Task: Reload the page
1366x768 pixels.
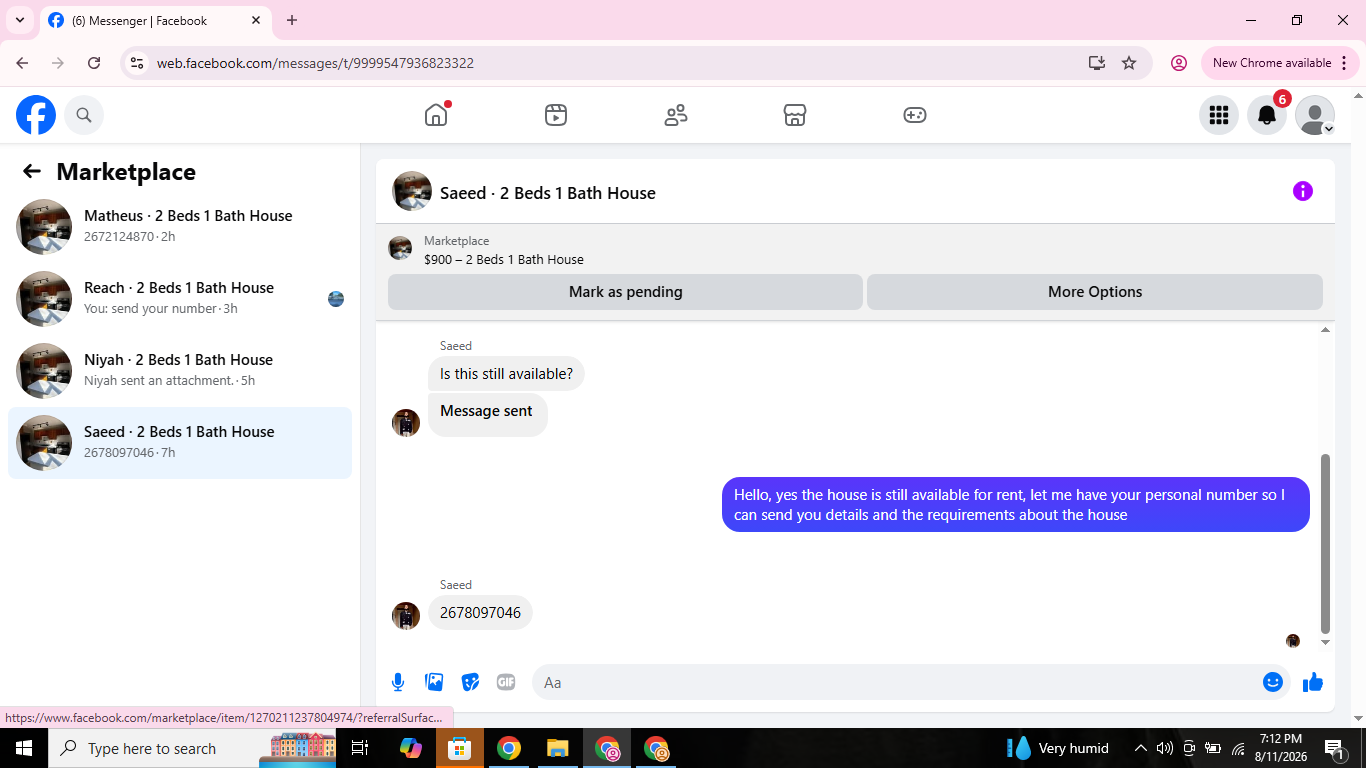Action: click(x=94, y=63)
